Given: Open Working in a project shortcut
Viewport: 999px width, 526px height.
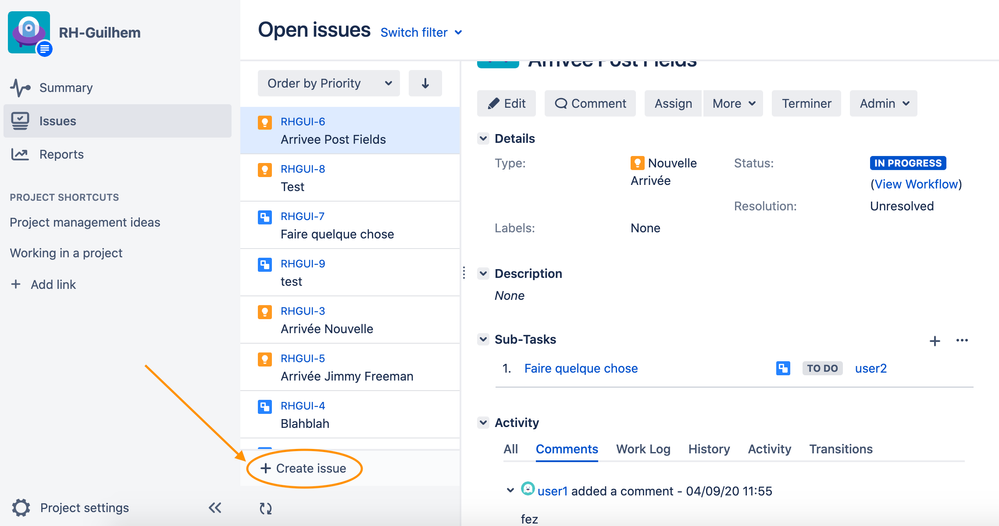Looking at the screenshot, I should point(66,253).
